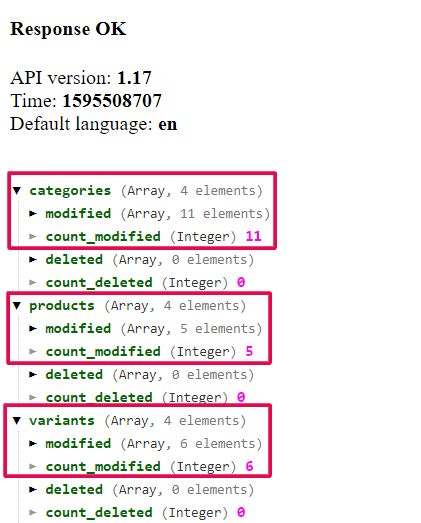The image size is (421, 523).
Task: Click count_modified under categories
Action: (103, 237)
